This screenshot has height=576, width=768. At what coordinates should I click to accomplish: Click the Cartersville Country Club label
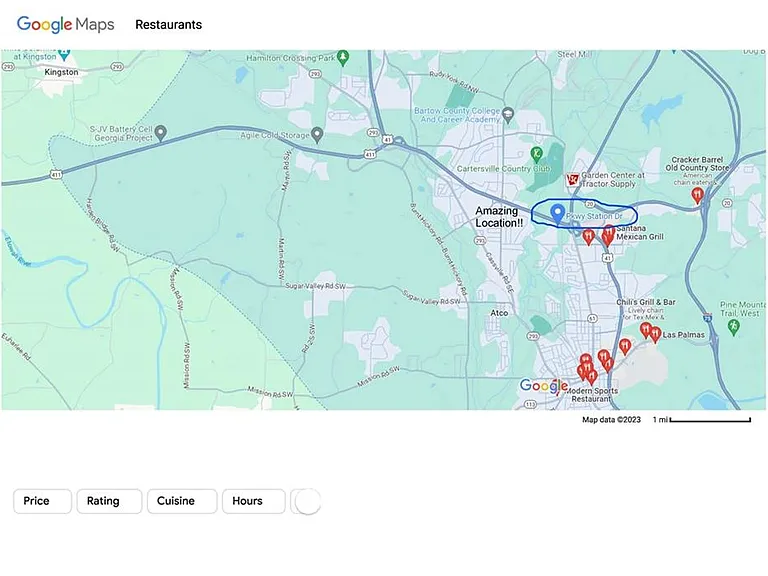(504, 168)
